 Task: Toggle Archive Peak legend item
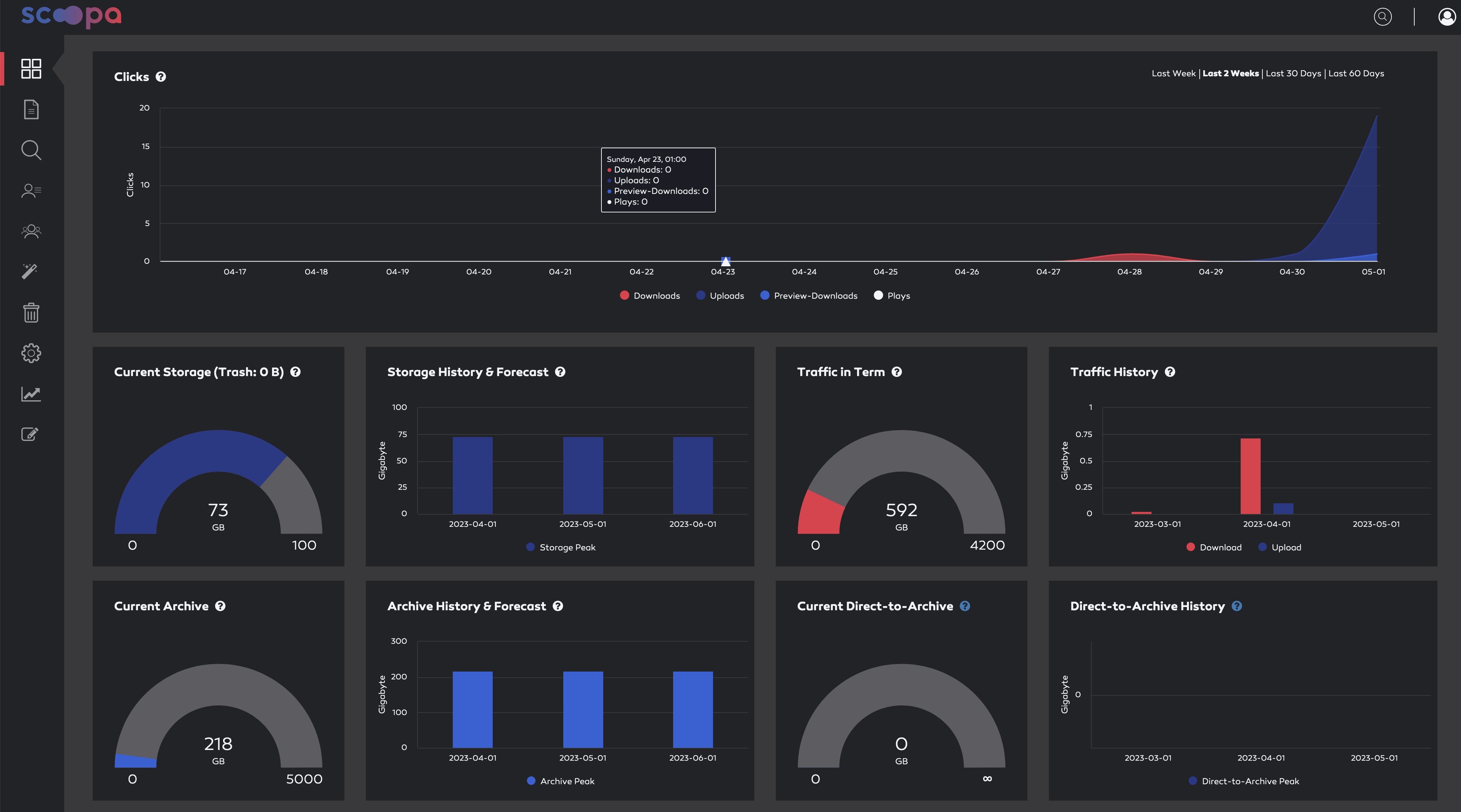(x=561, y=781)
